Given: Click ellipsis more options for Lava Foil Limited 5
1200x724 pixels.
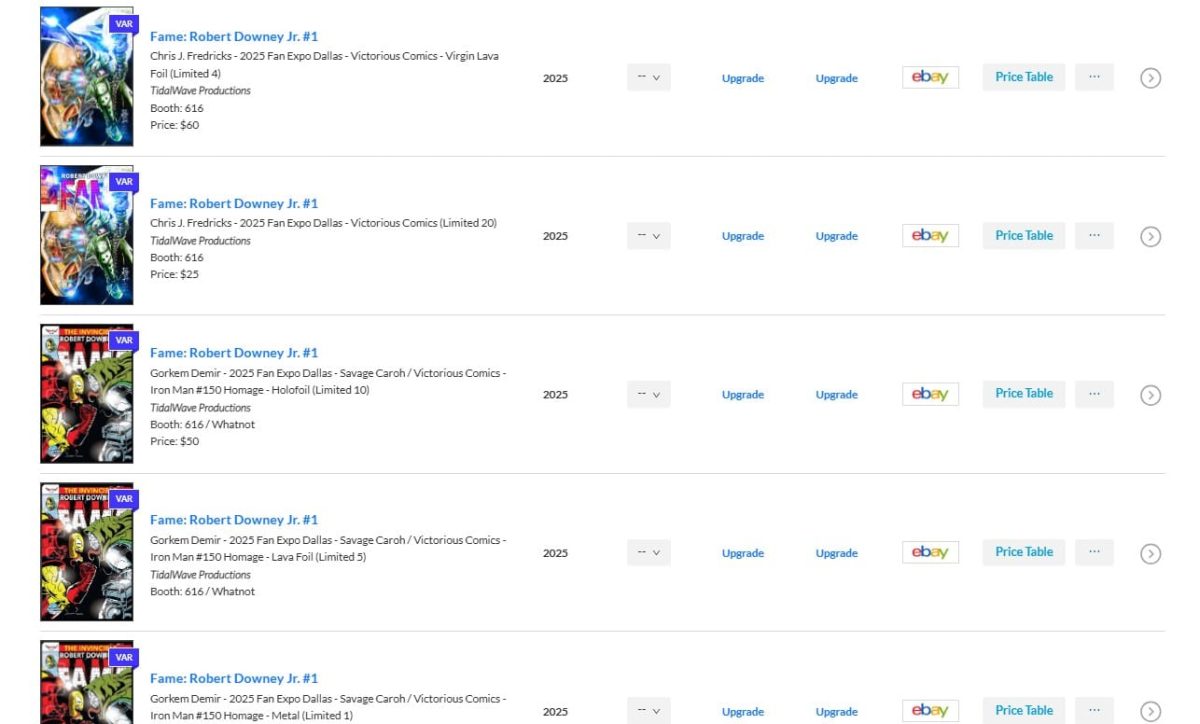Looking at the screenshot, I should (x=1094, y=552).
